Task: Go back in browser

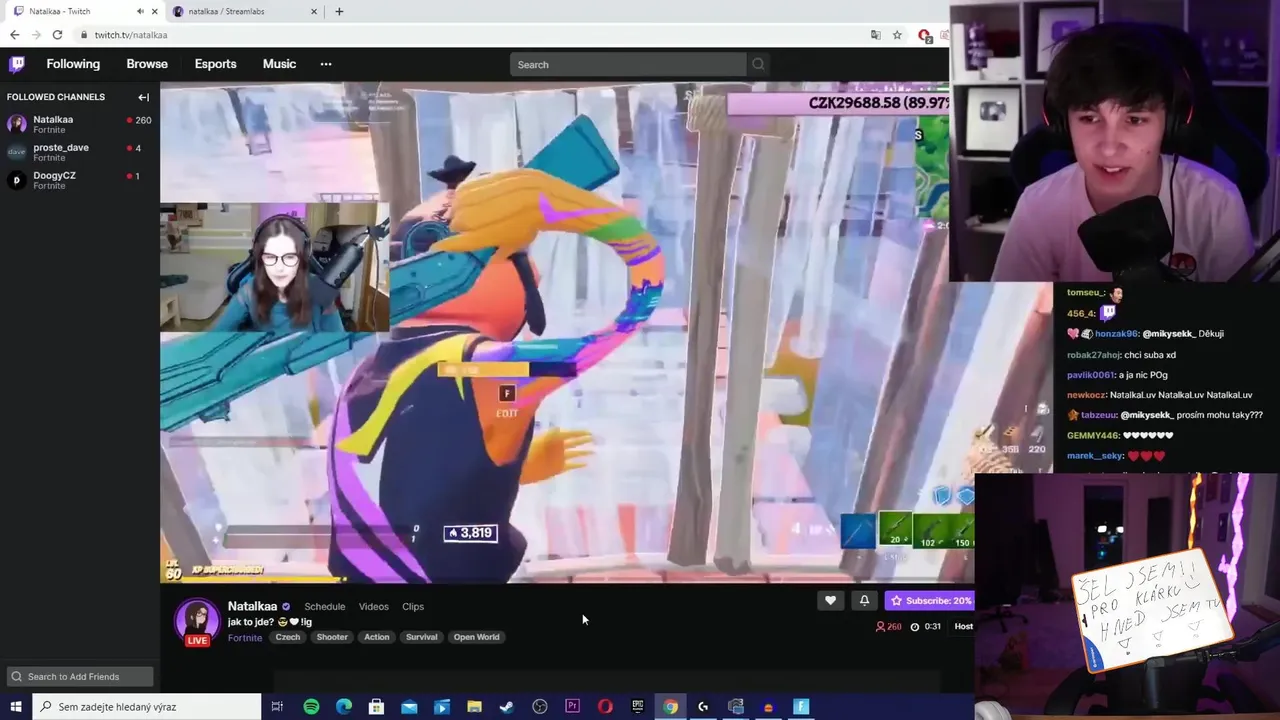Action: pos(14,34)
